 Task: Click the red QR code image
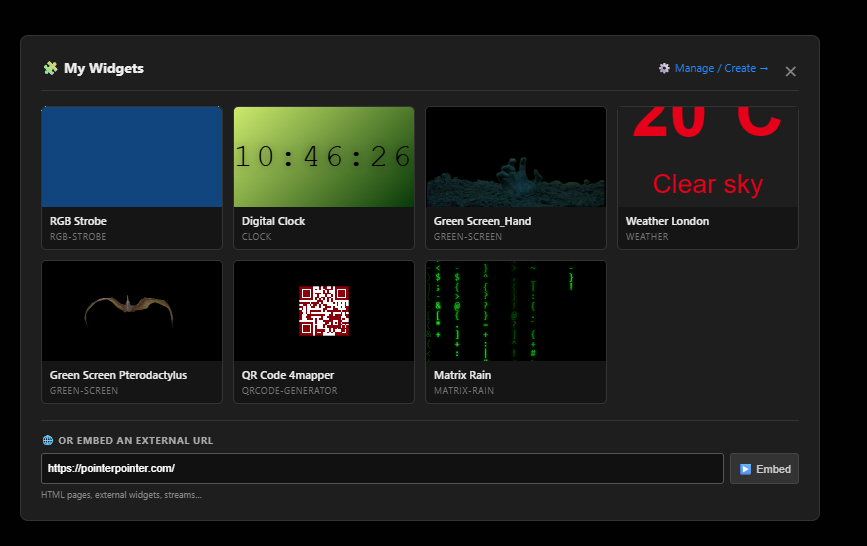point(324,311)
